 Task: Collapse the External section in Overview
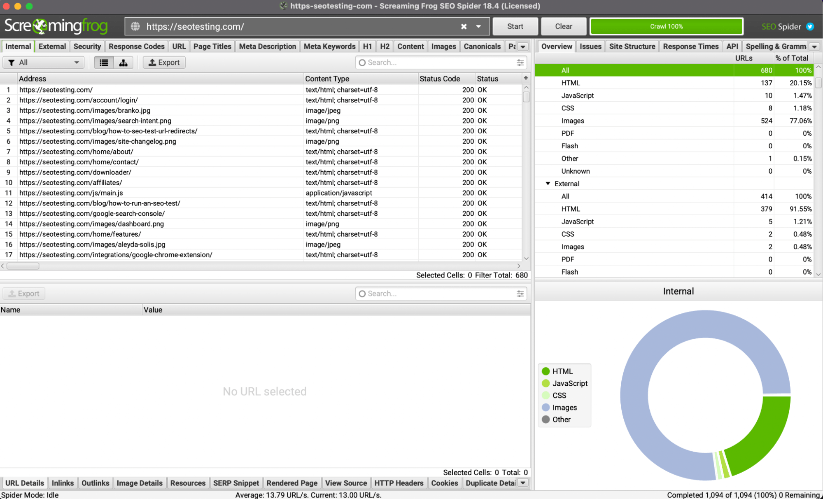pos(547,184)
